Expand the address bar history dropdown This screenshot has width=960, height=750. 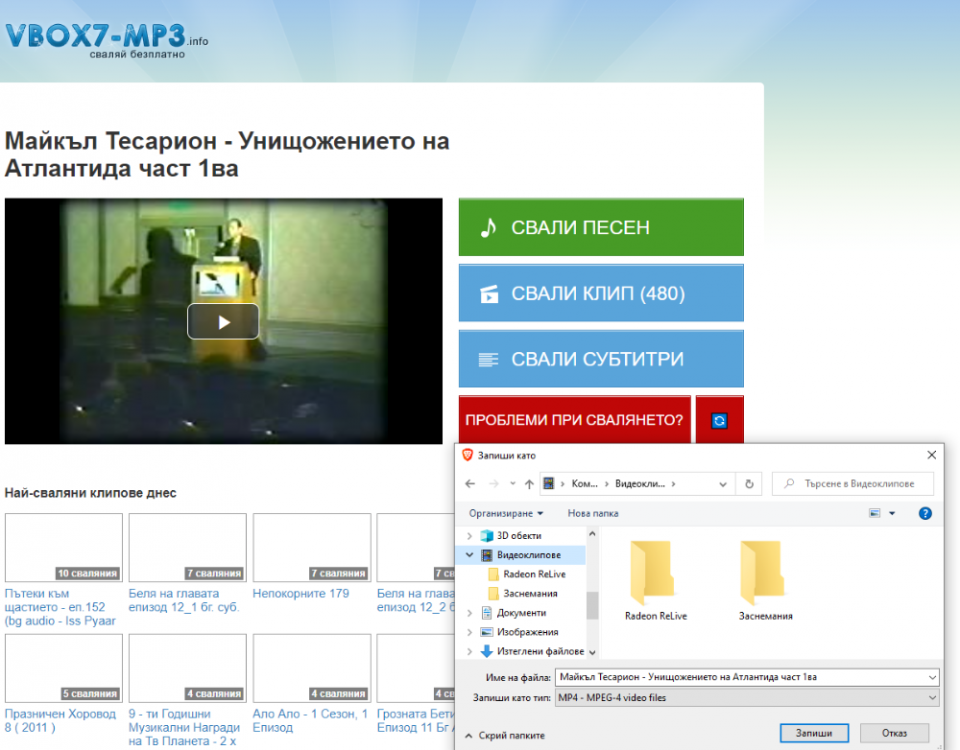pyautogui.click(x=723, y=484)
